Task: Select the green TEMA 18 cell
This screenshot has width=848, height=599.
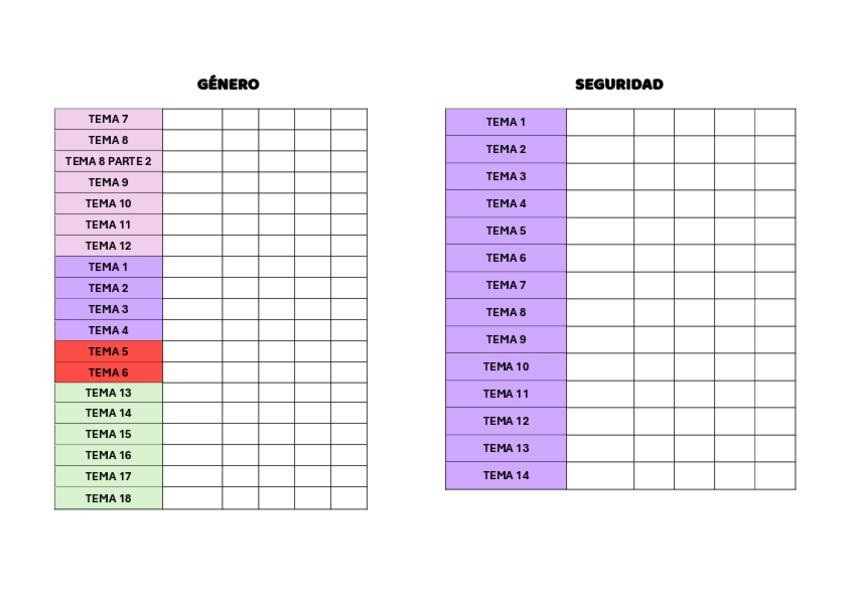Action: click(108, 498)
